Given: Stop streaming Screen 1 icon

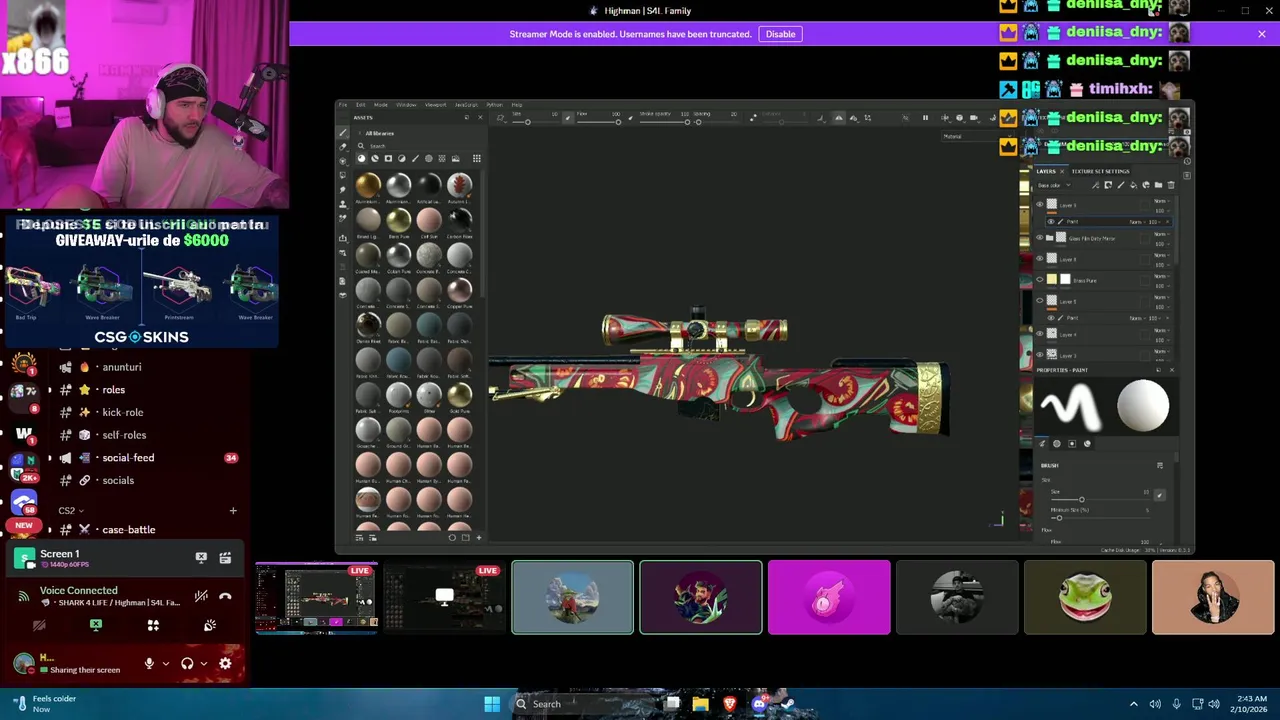Looking at the screenshot, I should [x=201, y=557].
